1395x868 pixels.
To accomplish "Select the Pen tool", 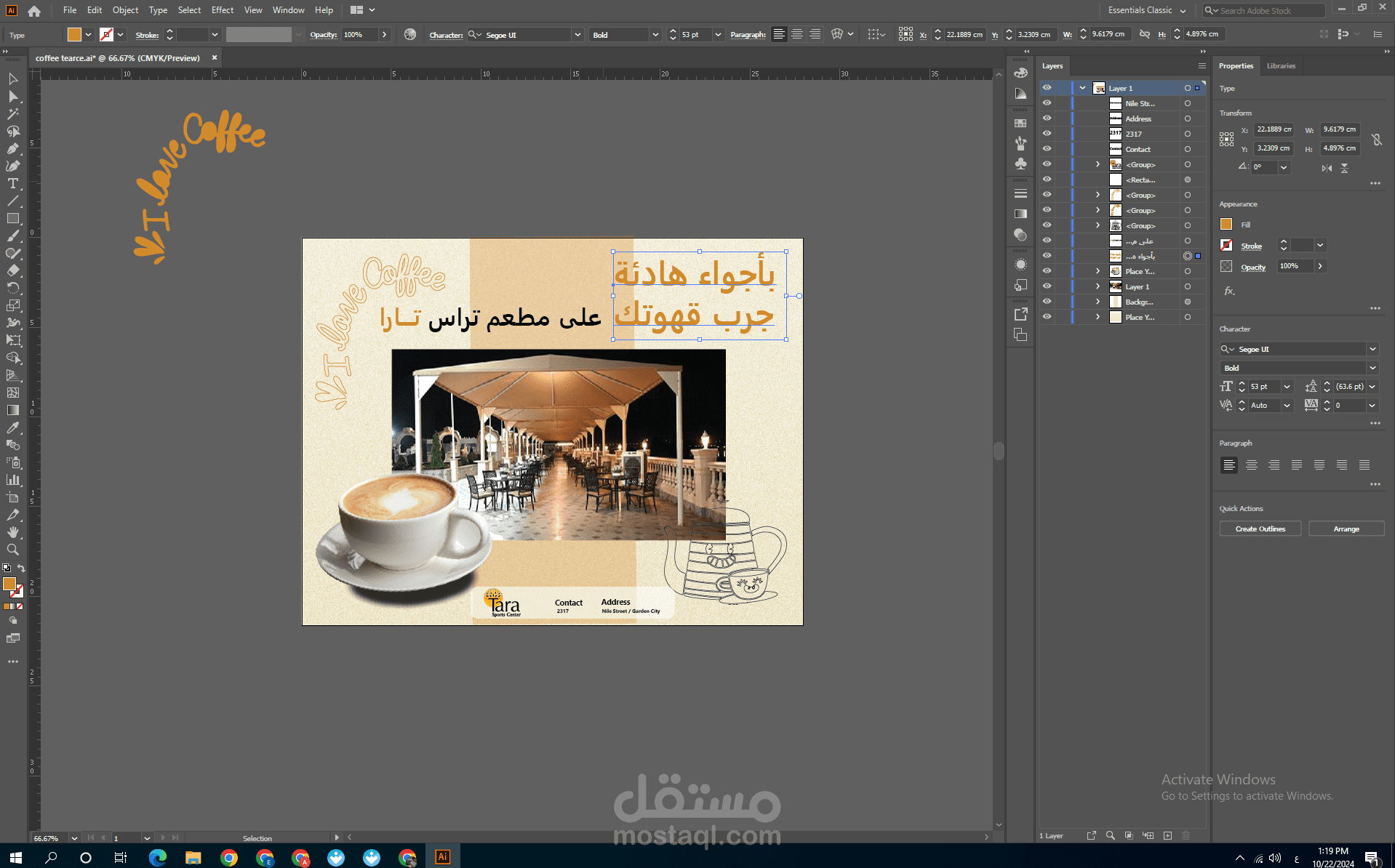I will pyautogui.click(x=13, y=149).
